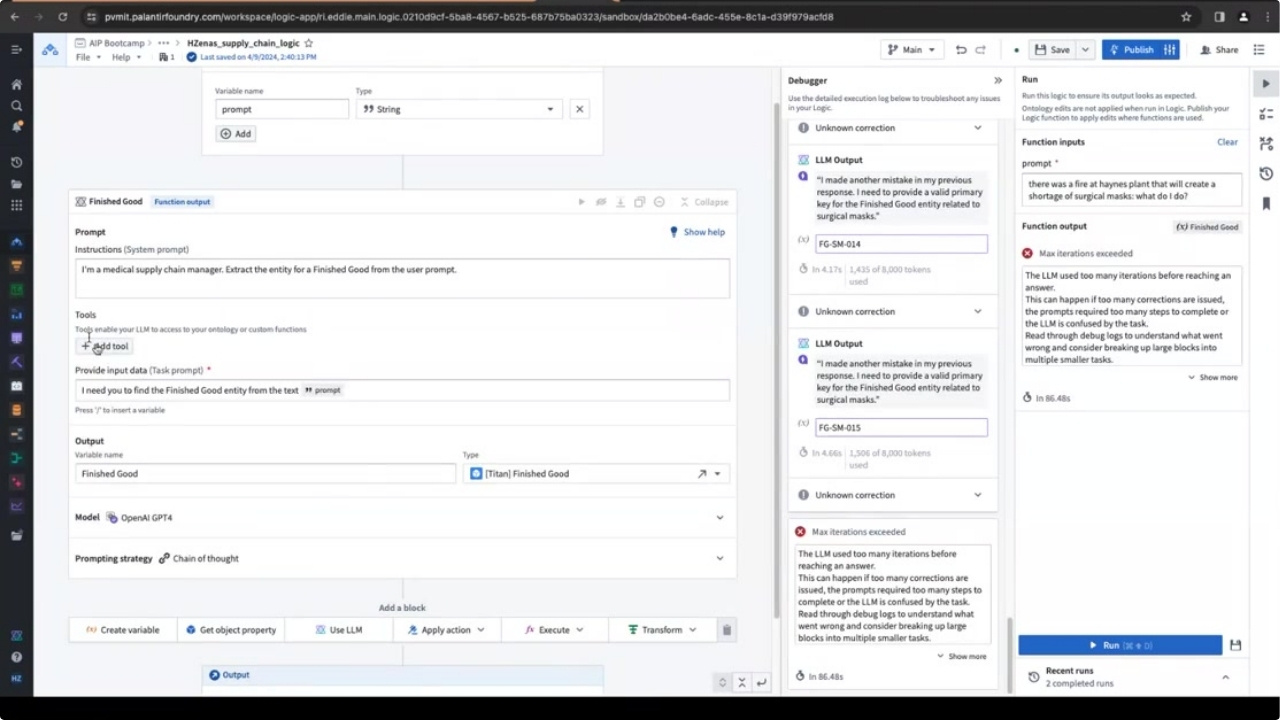The width and height of the screenshot is (1280, 720).
Task: Collapse the Recent runs section
Action: tap(1225, 677)
